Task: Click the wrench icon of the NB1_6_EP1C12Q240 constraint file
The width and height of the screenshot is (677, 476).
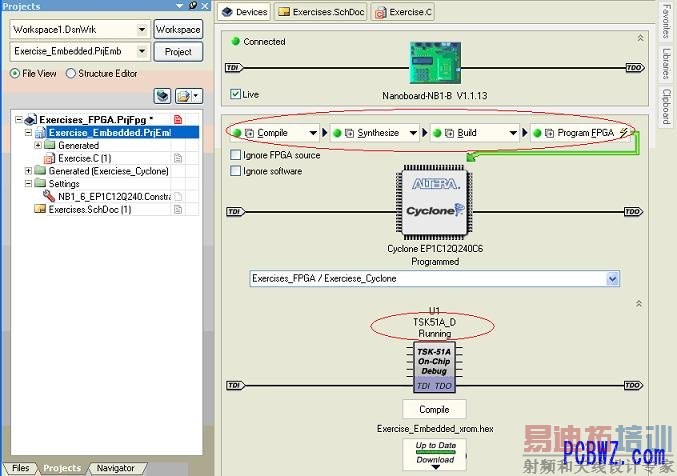Action: pos(49,196)
